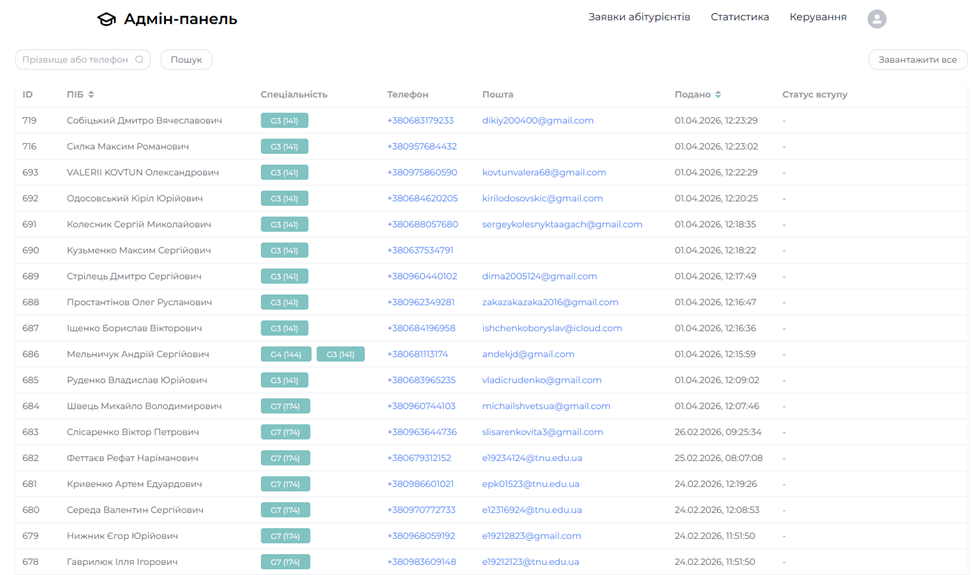Click G7 (174) badge for Швець Михайло
This screenshot has width=974, height=575.
(x=285, y=406)
